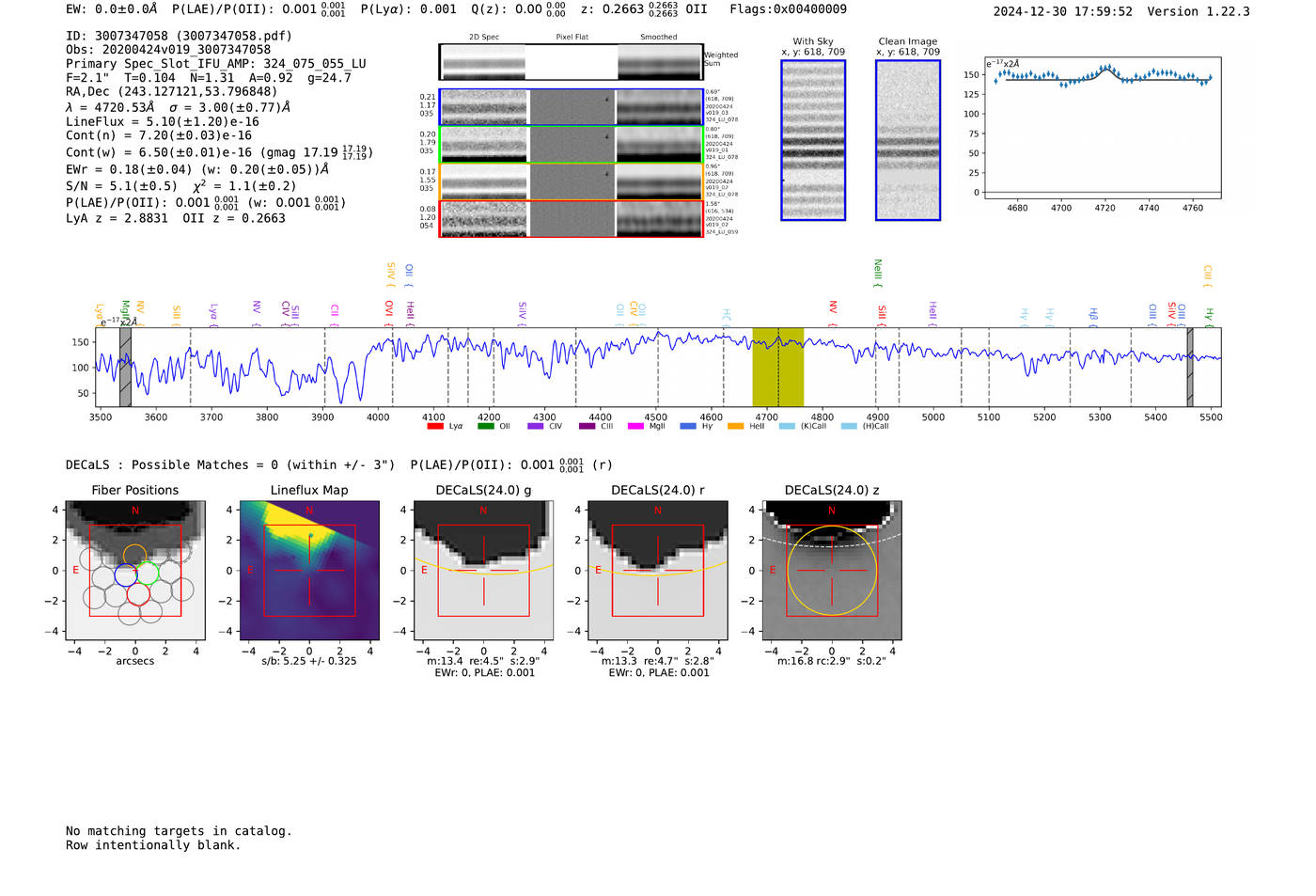The width and height of the screenshot is (1316, 896).
Task: Click the yellow highlighted band in spectrum
Action: click(x=777, y=367)
